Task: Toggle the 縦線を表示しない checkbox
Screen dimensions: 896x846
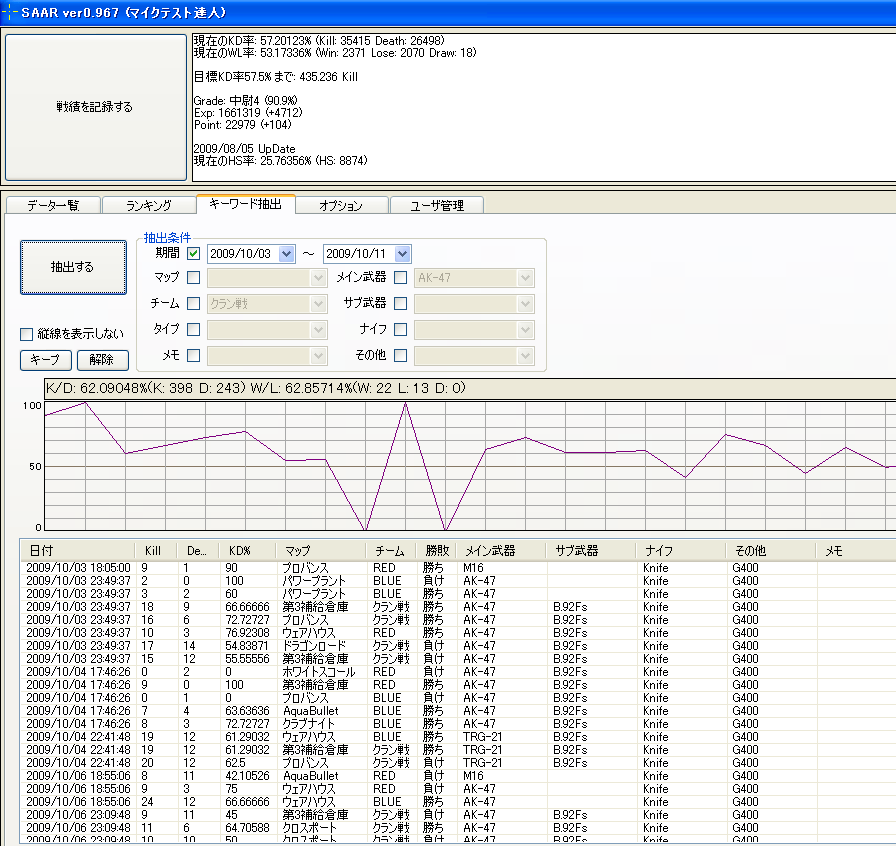Action: [27, 334]
